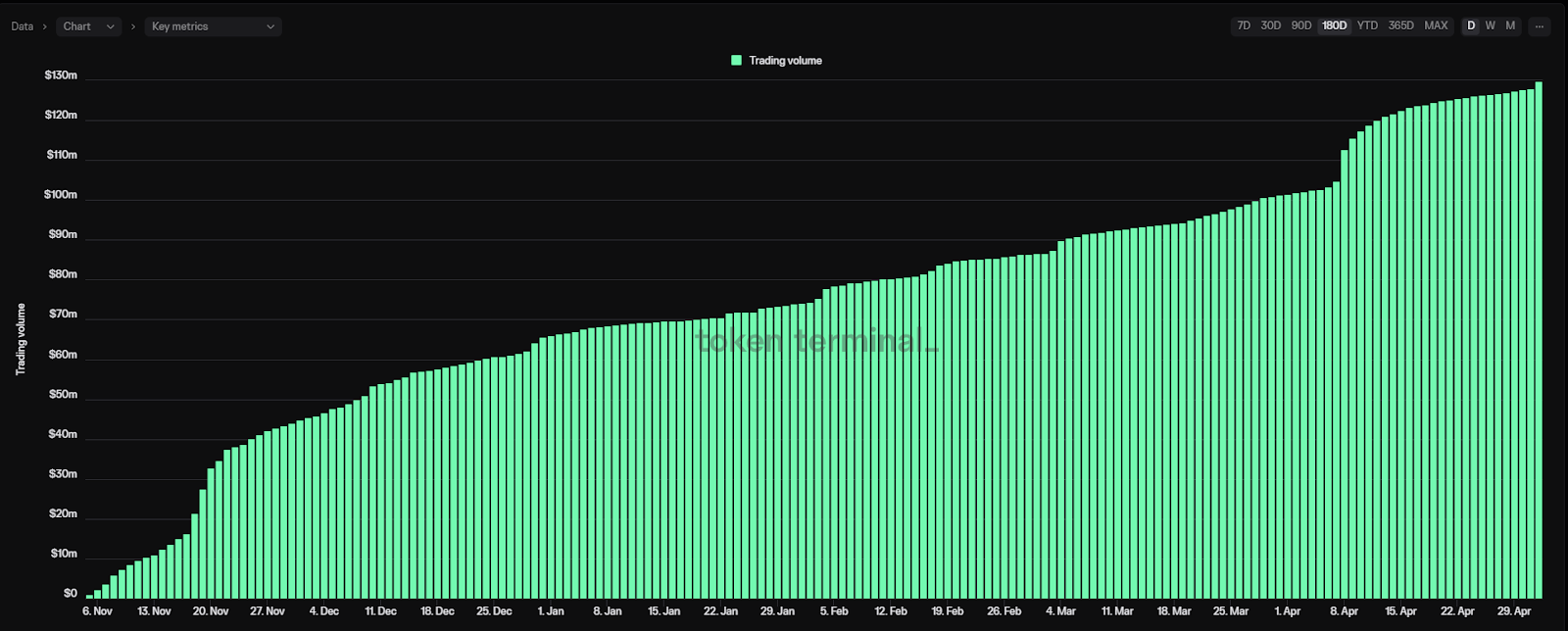
Task: Open the three-dot more options menu
Action: pyautogui.click(x=1540, y=26)
